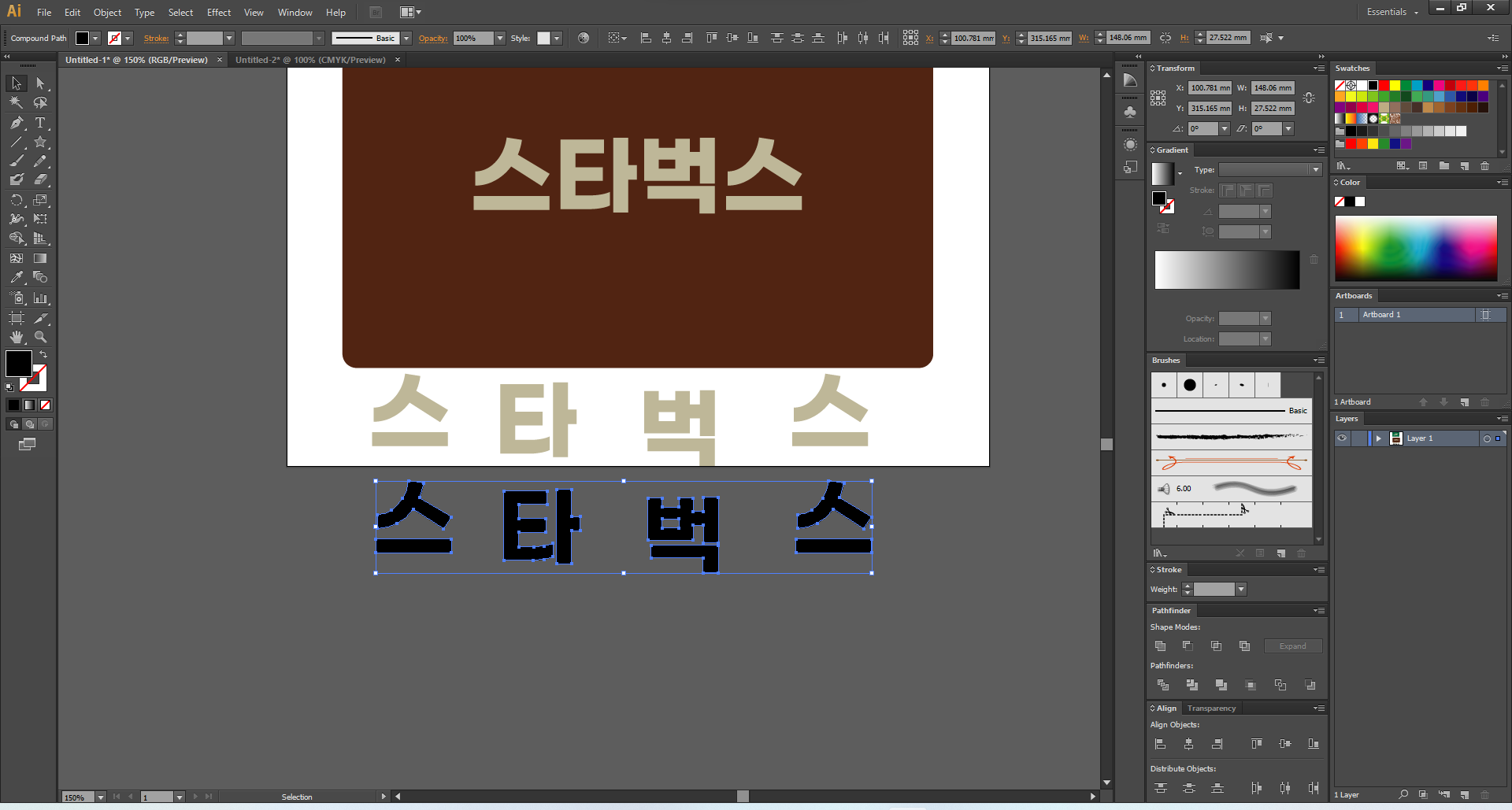
Task: Set paint mode to Color
Action: coord(13,405)
